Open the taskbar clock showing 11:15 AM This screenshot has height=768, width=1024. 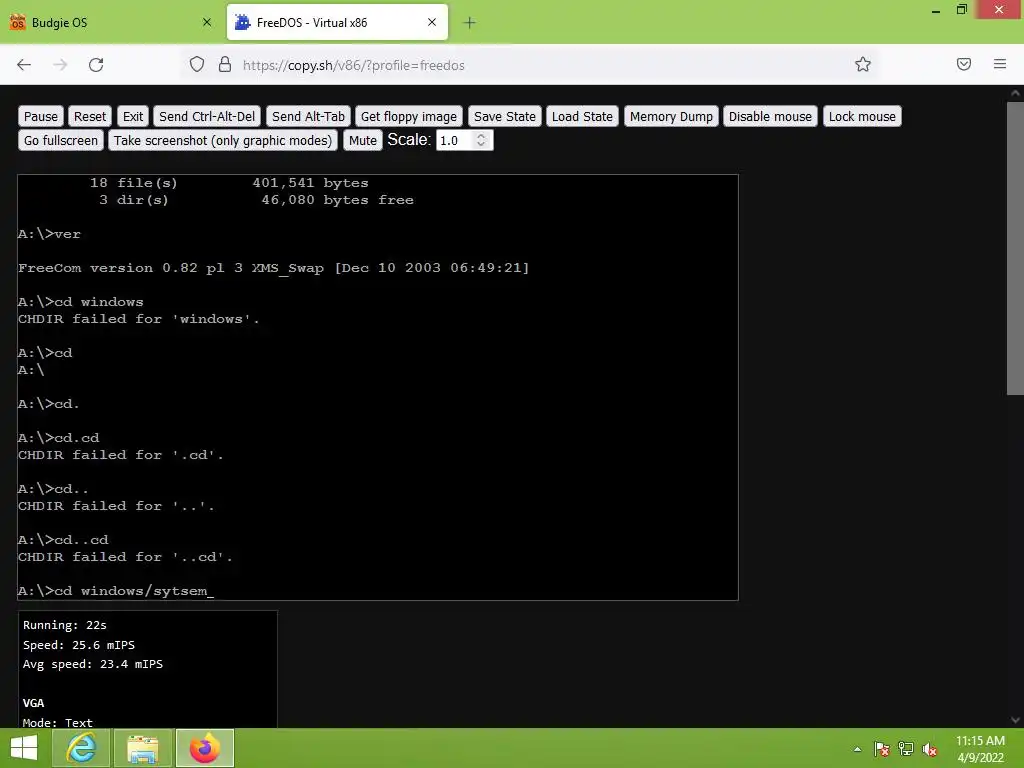coord(980,748)
